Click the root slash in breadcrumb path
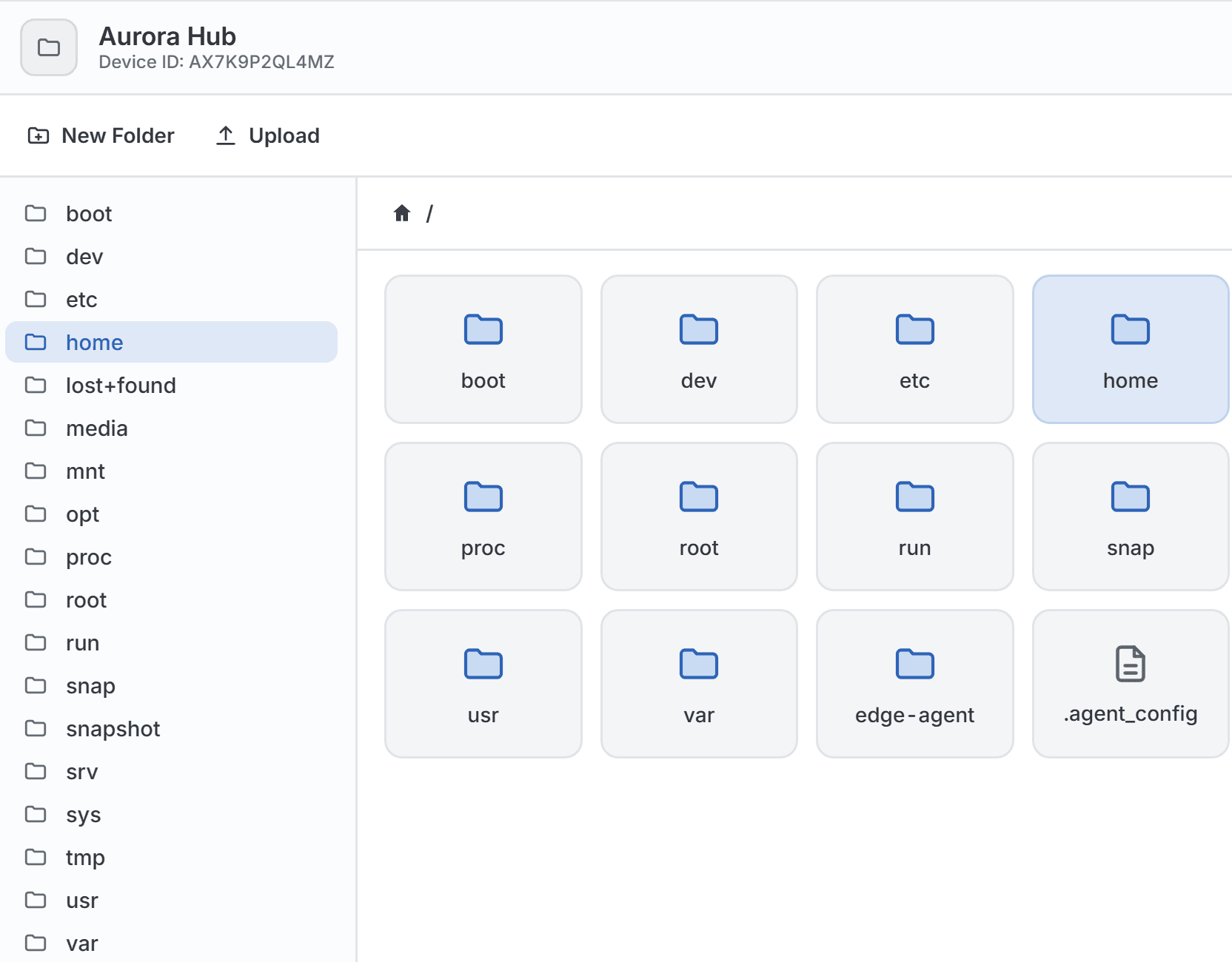The image size is (1232, 962). coord(429,214)
